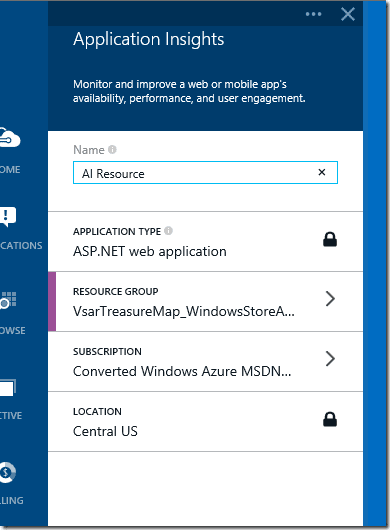The height and width of the screenshot is (530, 390).
Task: Click the Location lock icon
Action: pos(330,419)
